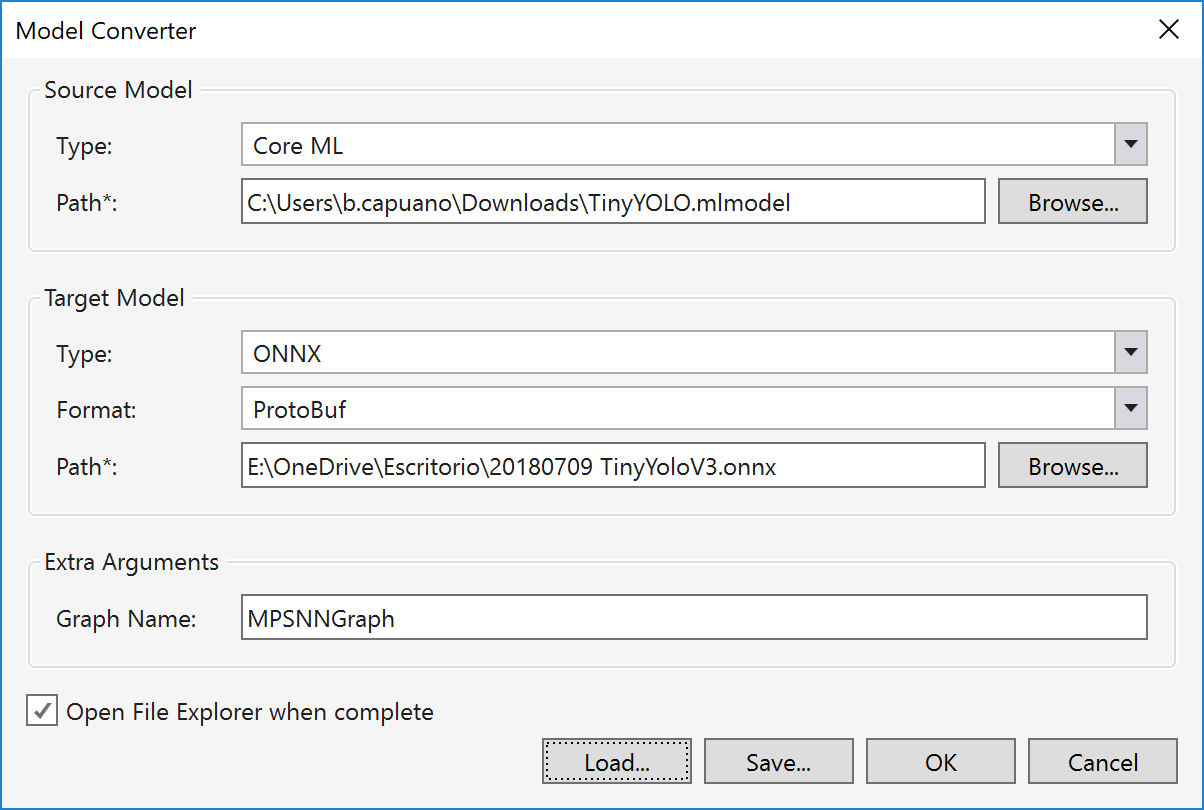Close the Model Converter dialog
This screenshot has width=1204, height=810.
1168,30
